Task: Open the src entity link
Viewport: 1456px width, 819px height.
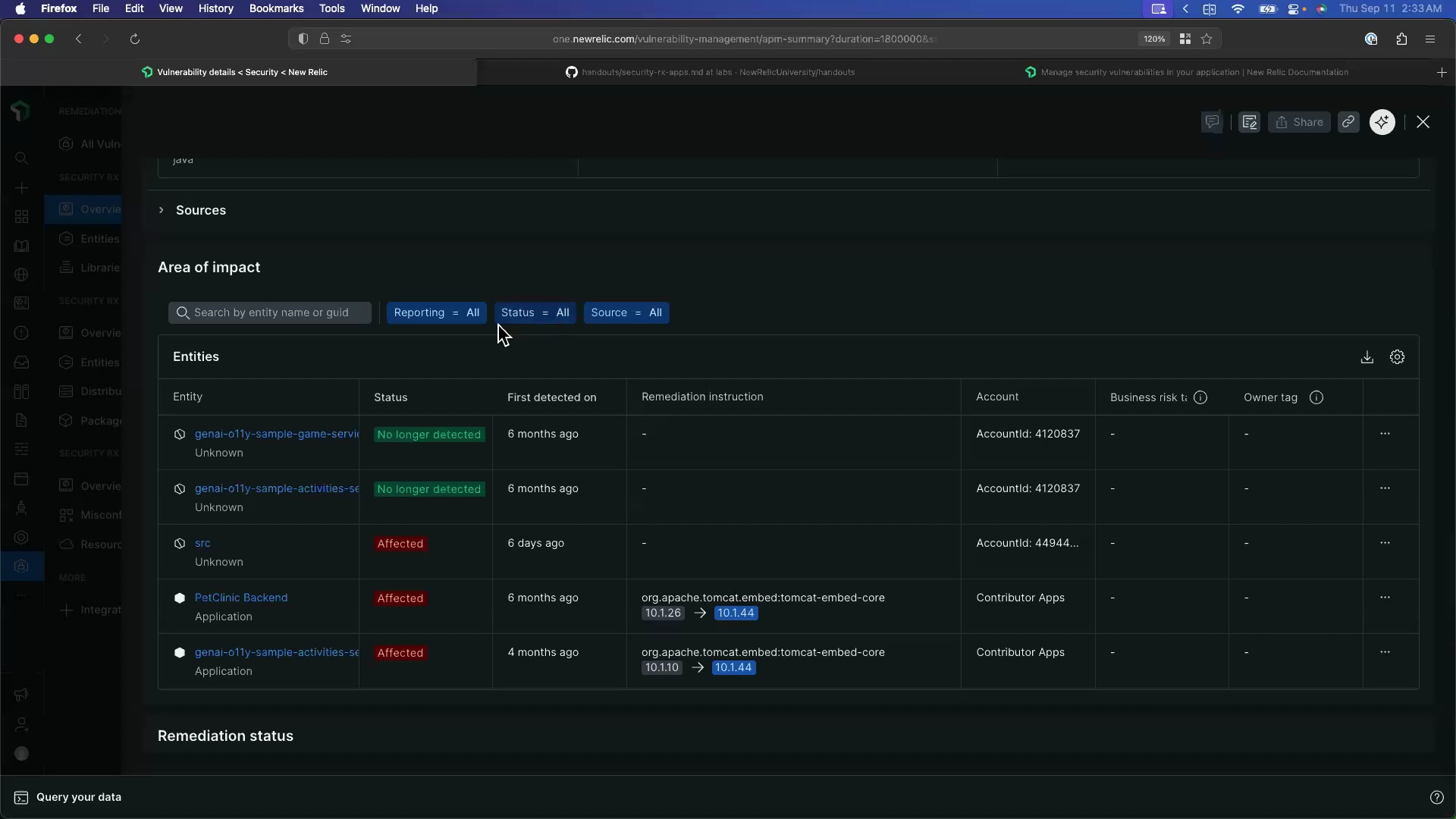Action: click(x=202, y=543)
